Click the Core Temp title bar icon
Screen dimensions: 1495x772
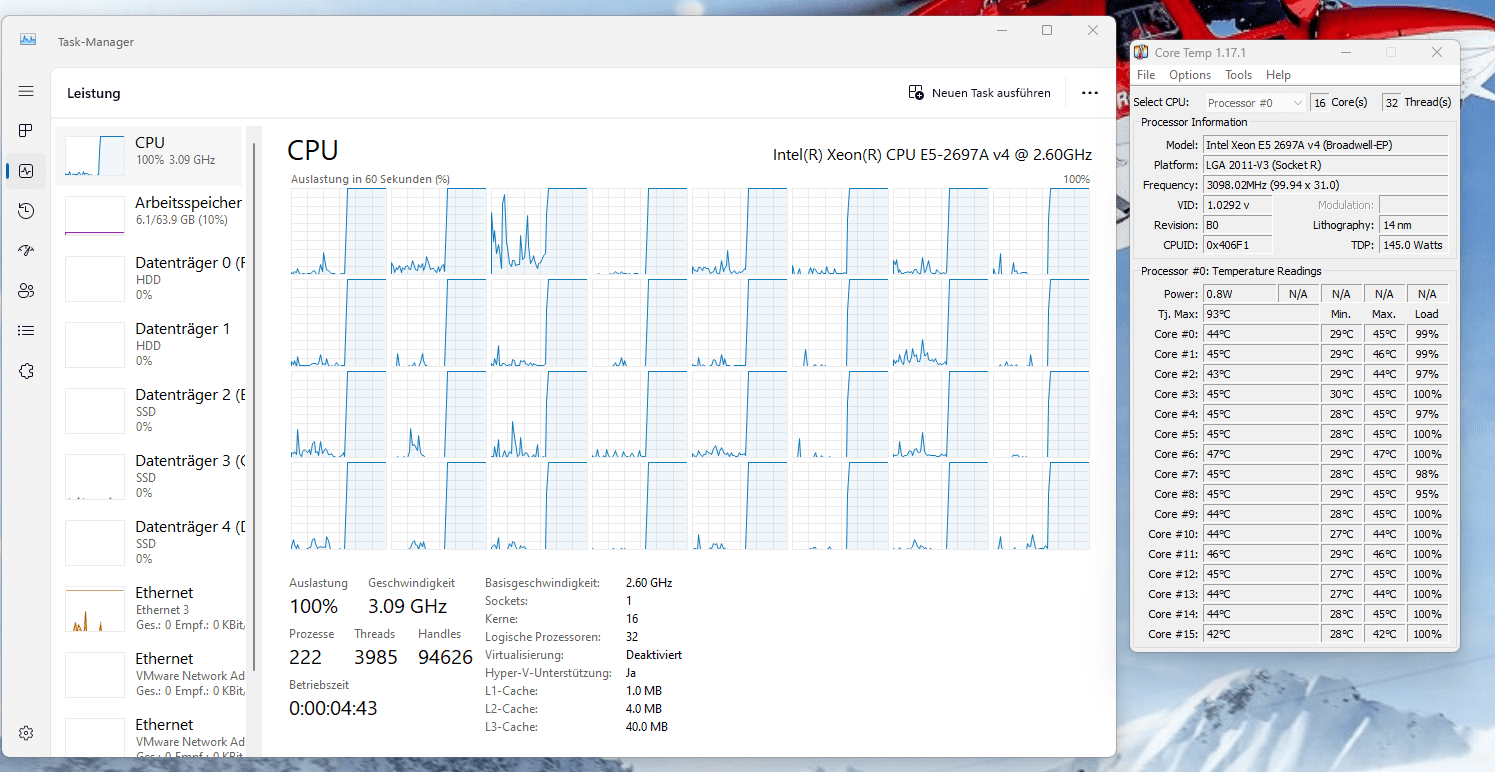[x=1141, y=52]
